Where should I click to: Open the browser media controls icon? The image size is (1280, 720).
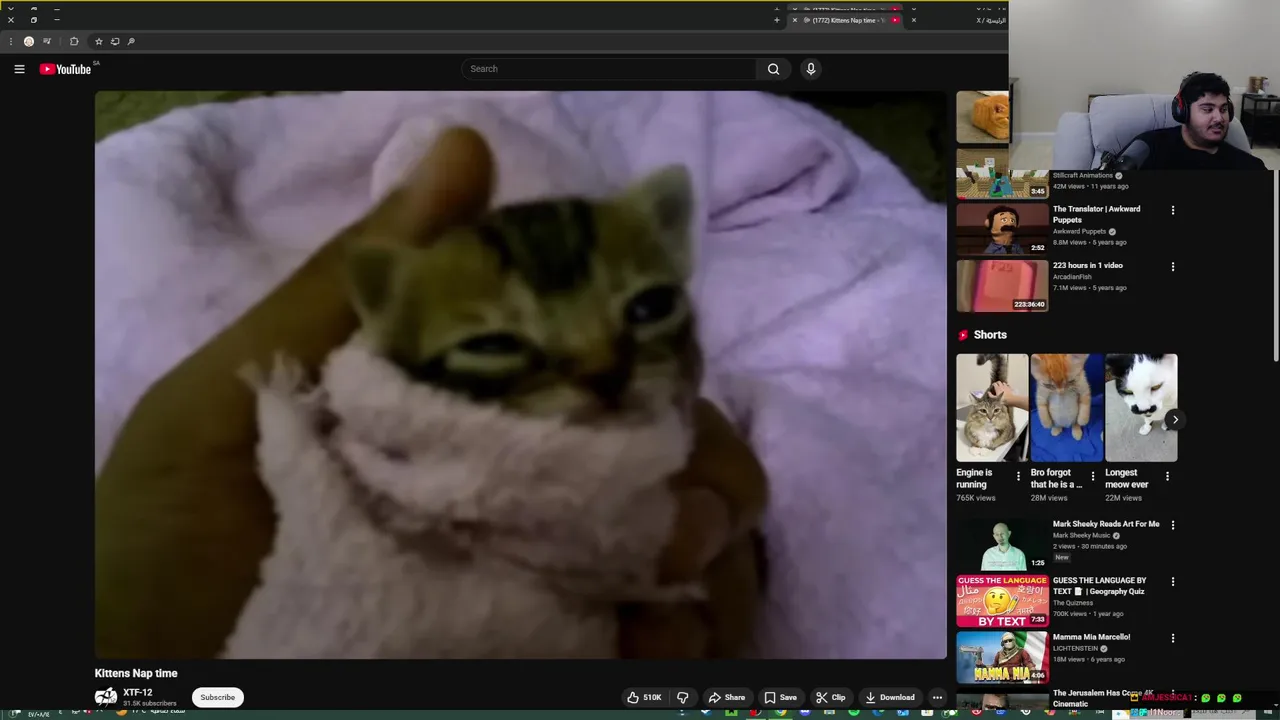47,41
